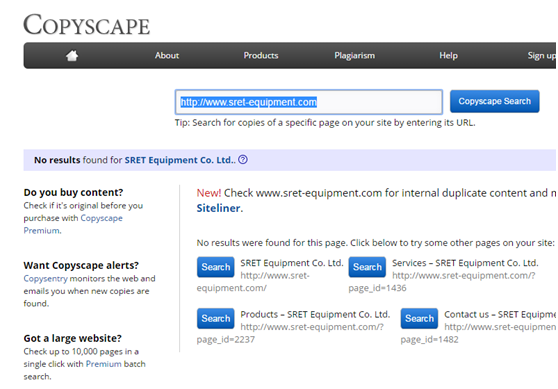
Task: Search the Products – SRET Equipment page
Action: (216, 319)
